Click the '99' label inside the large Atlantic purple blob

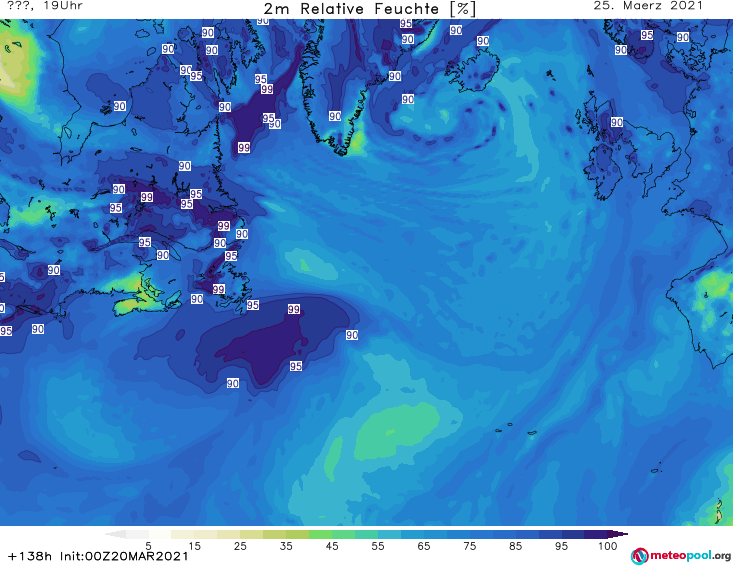pyautogui.click(x=294, y=309)
